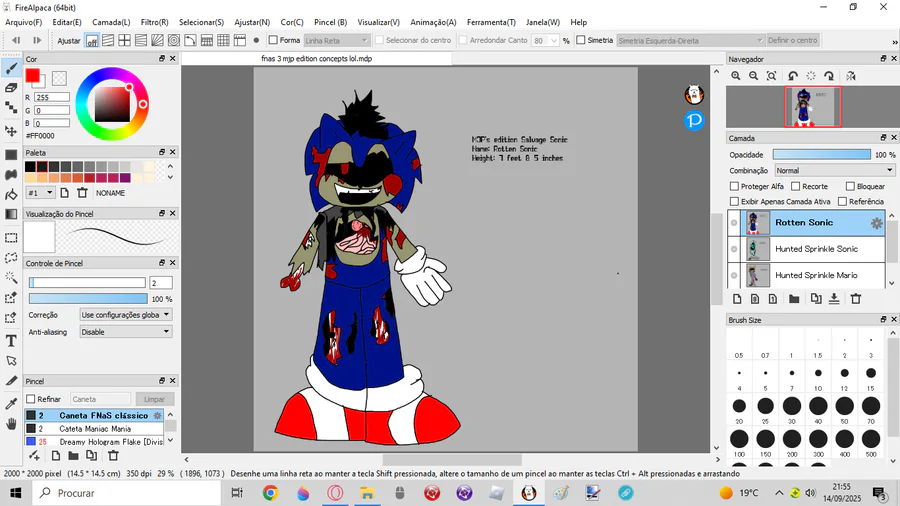Add a new layer folder
The image size is (900, 506).
pos(794,299)
